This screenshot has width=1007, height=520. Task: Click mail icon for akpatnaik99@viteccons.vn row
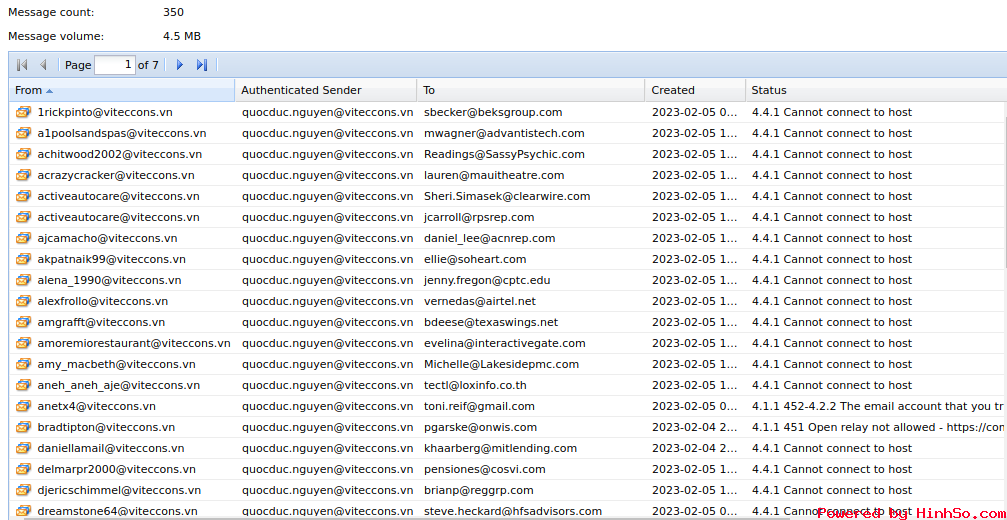(24, 259)
